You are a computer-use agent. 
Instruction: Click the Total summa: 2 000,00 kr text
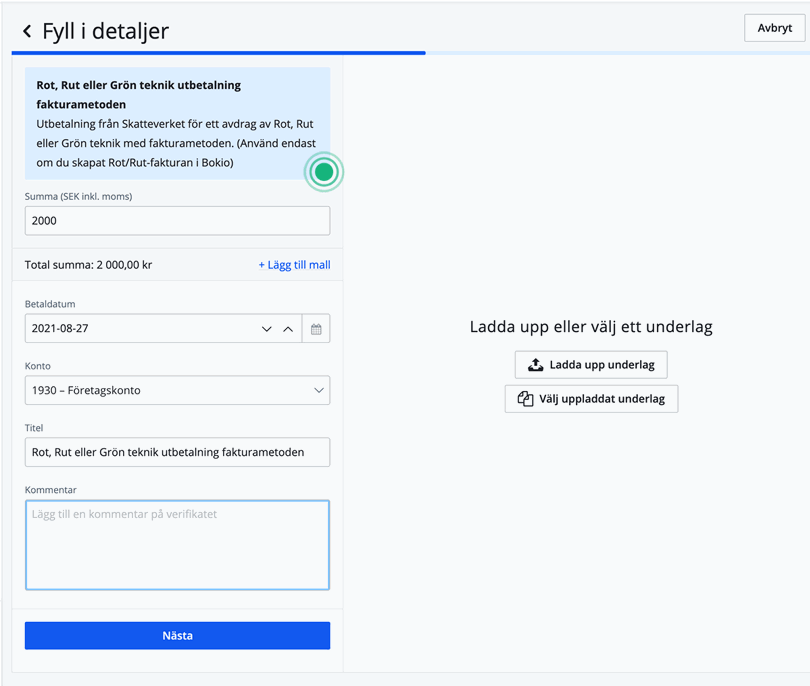pyautogui.click(x=89, y=265)
